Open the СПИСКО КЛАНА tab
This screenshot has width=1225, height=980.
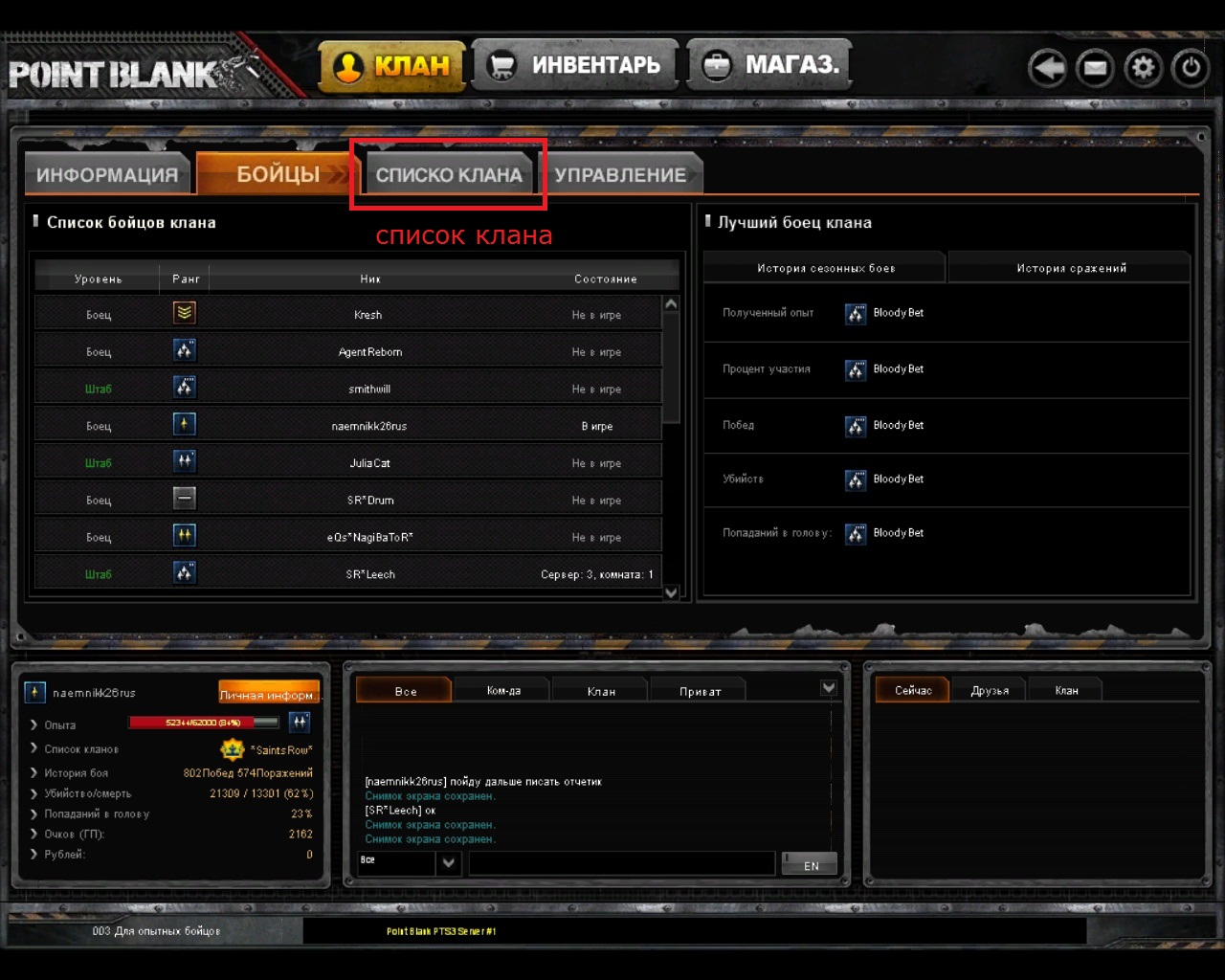pos(449,175)
